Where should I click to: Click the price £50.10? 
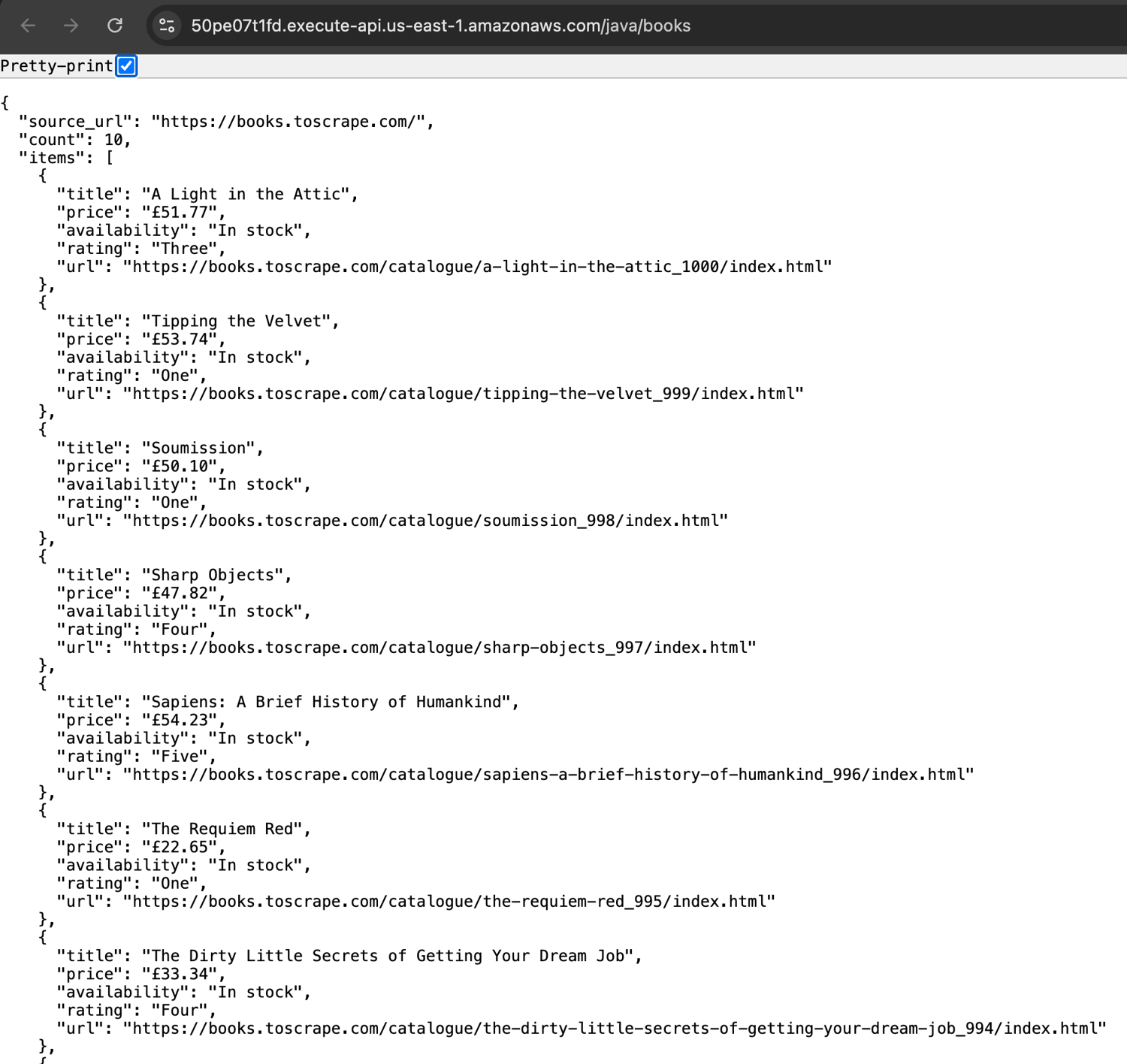click(x=180, y=467)
